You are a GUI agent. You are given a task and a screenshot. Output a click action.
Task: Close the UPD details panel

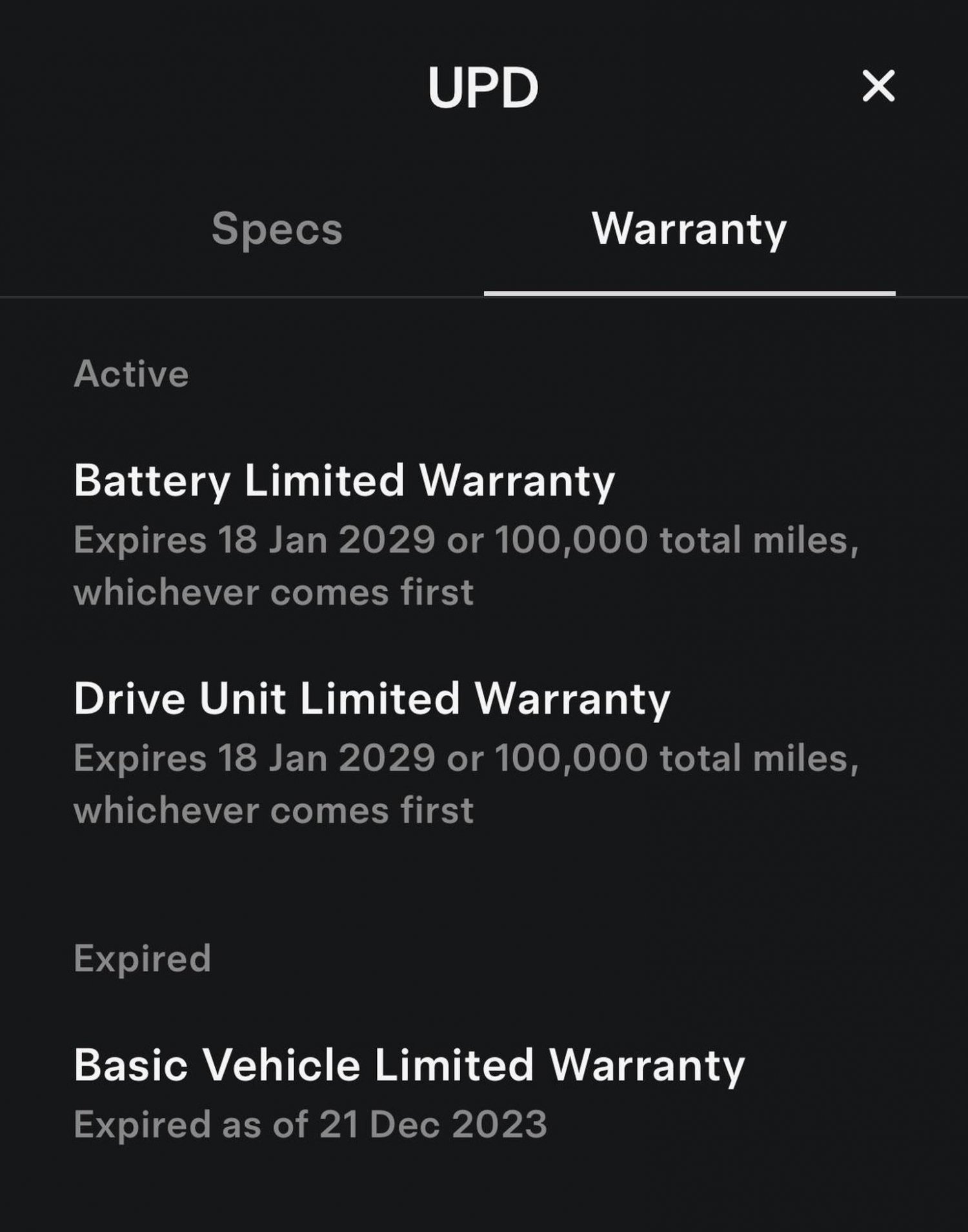(878, 86)
